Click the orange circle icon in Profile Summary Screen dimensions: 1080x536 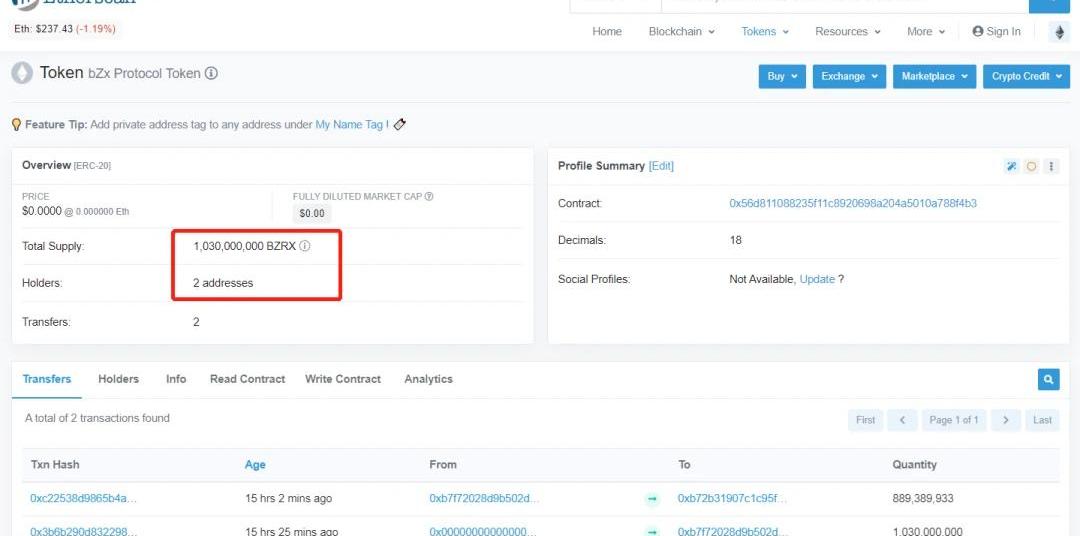pos(1031,166)
